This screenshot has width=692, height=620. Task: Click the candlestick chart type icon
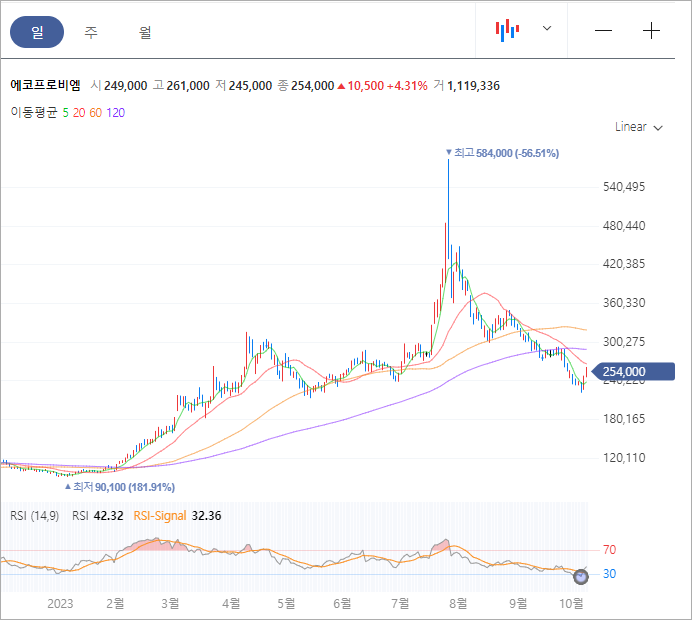(x=507, y=30)
